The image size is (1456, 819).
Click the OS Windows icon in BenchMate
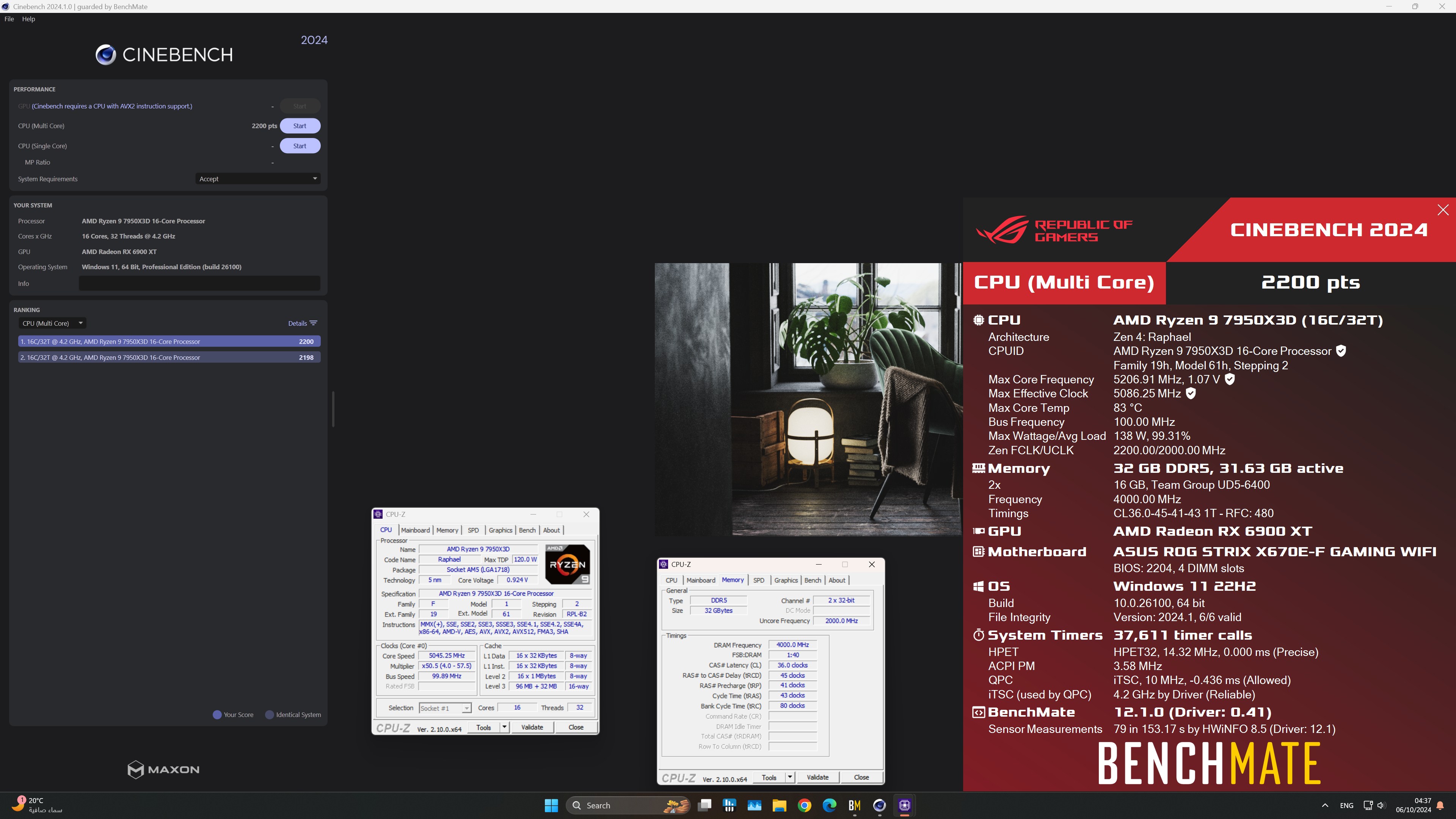(978, 586)
